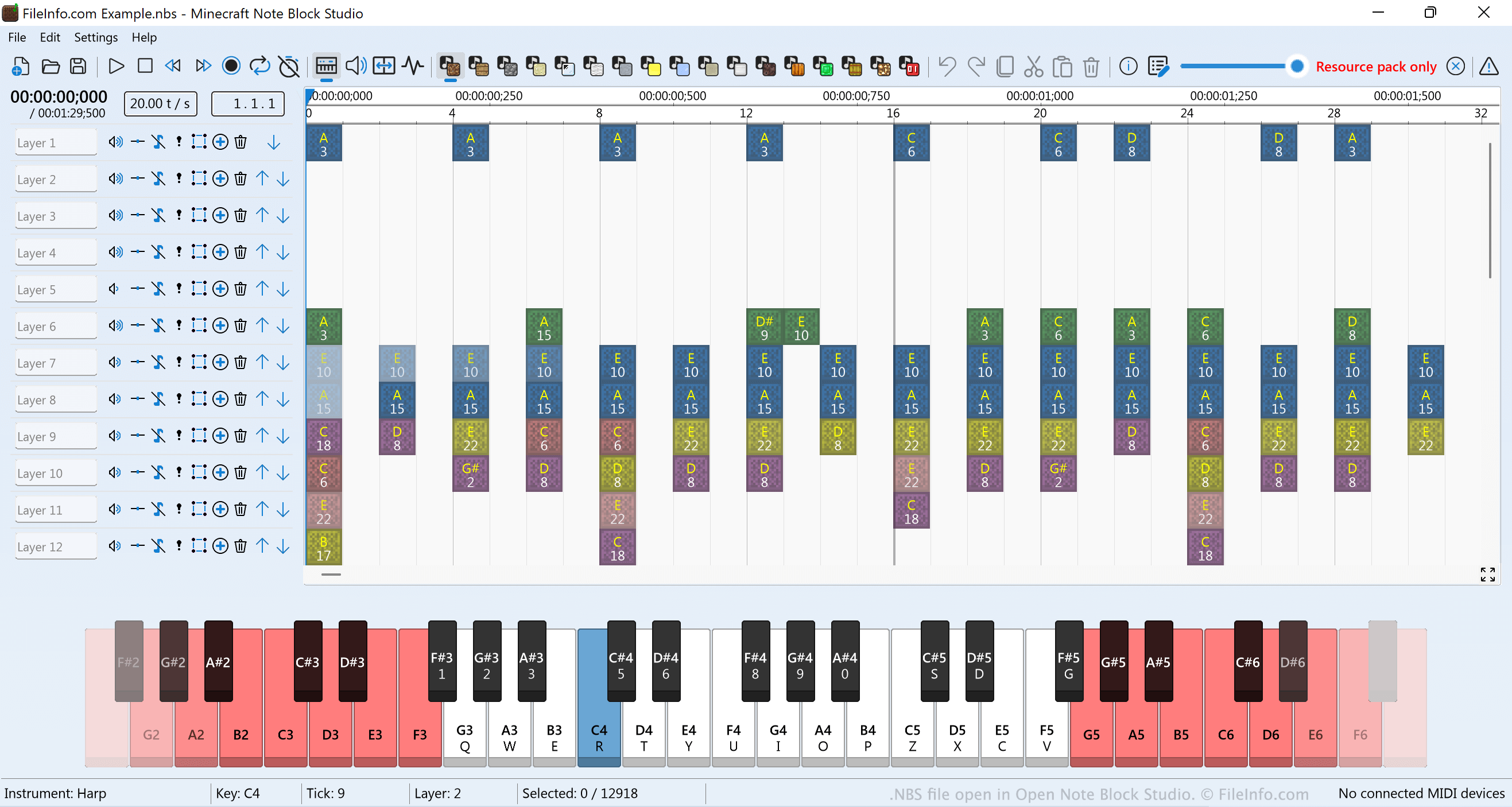Screen dimensions: 1512x807
Task: Adjust Layer 1 volume speaker icon
Action: 115,141
